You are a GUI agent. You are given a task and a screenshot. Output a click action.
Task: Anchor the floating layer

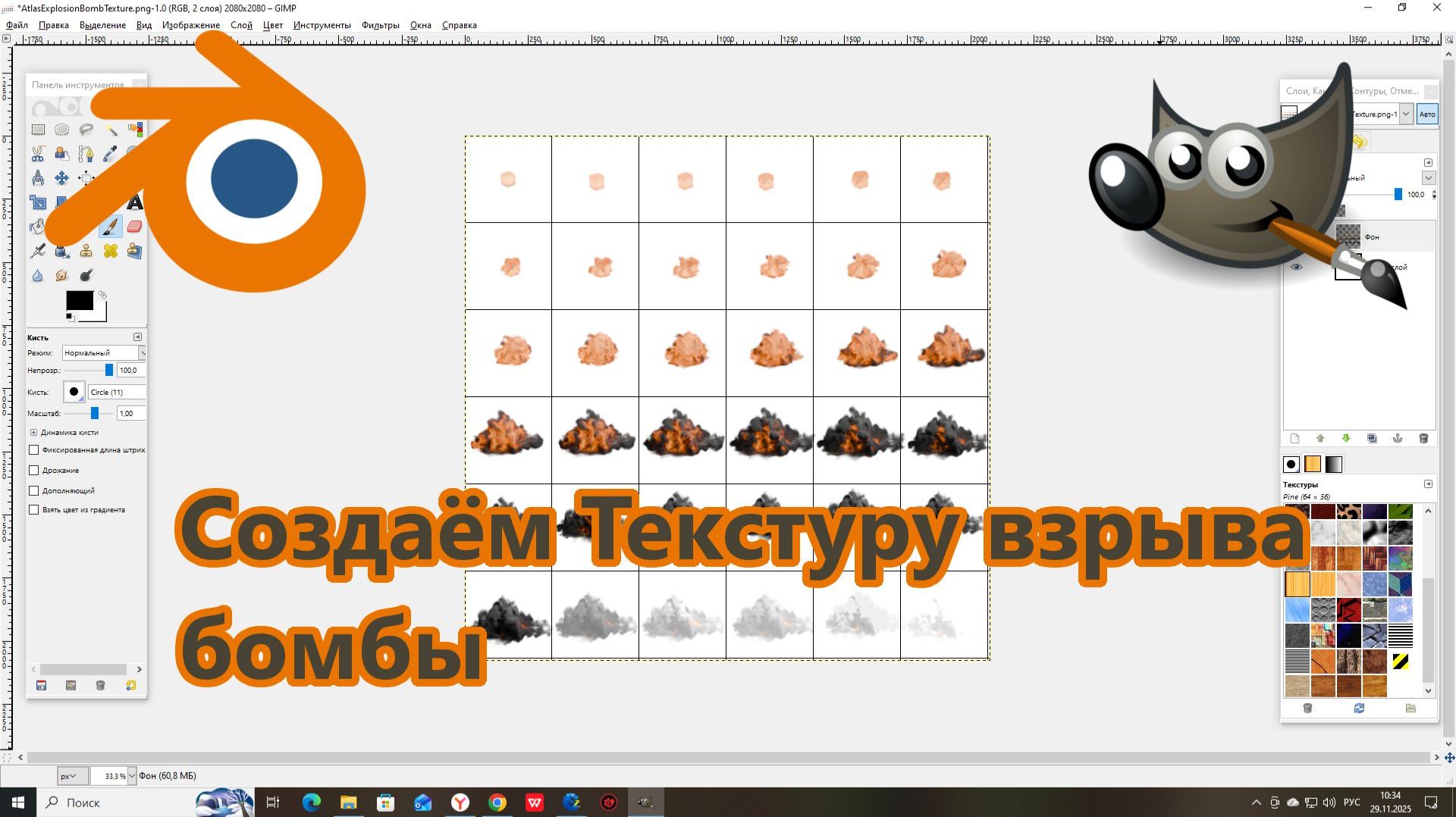(1398, 439)
